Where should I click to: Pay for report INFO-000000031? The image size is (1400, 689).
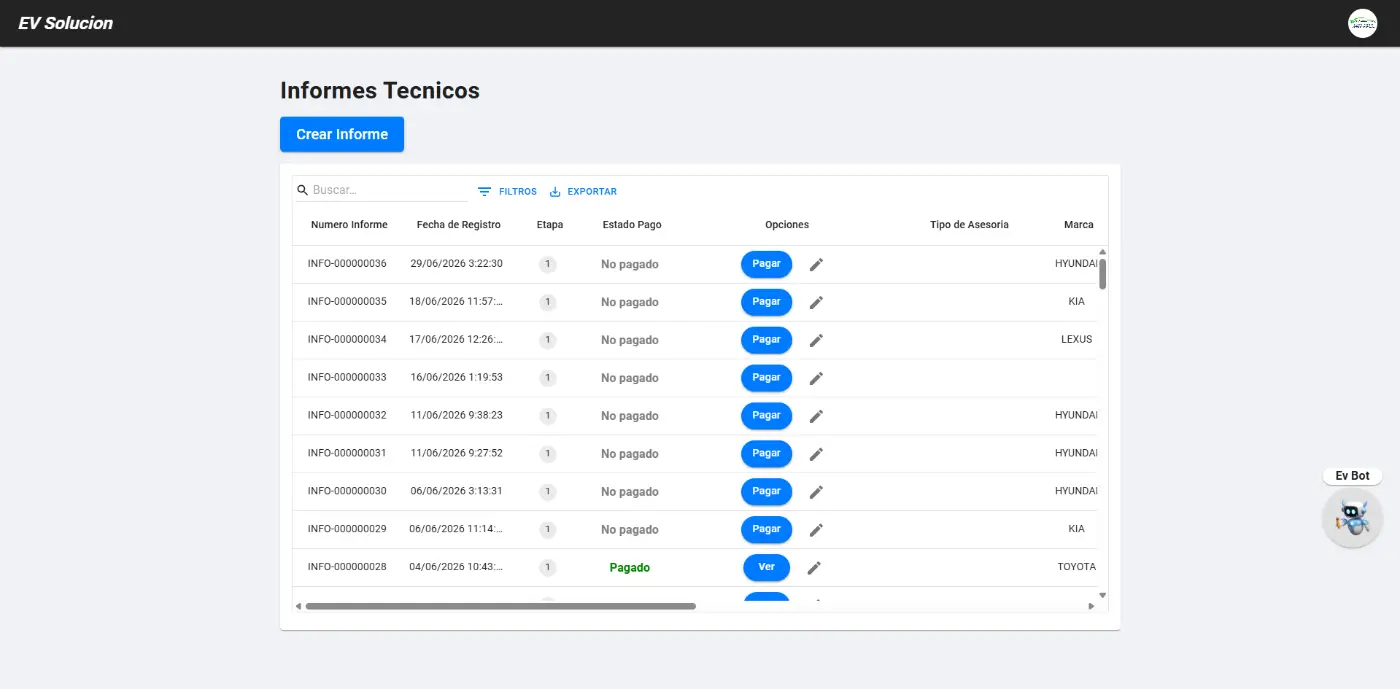[x=766, y=454]
